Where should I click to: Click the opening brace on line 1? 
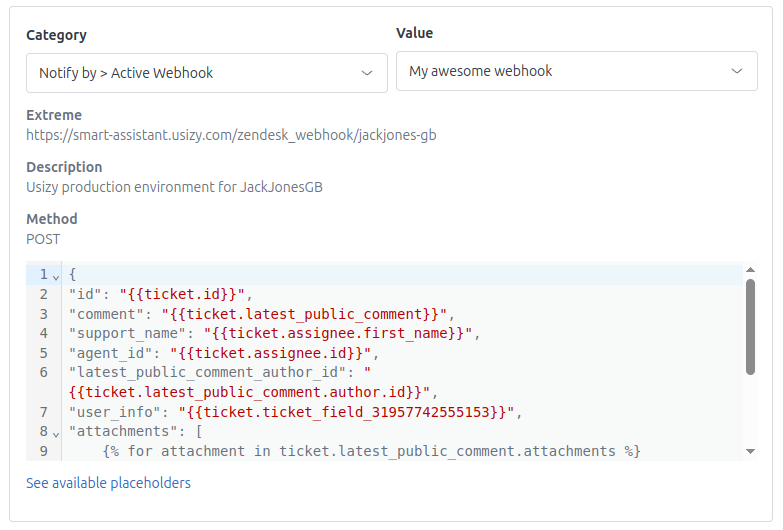click(x=72, y=274)
